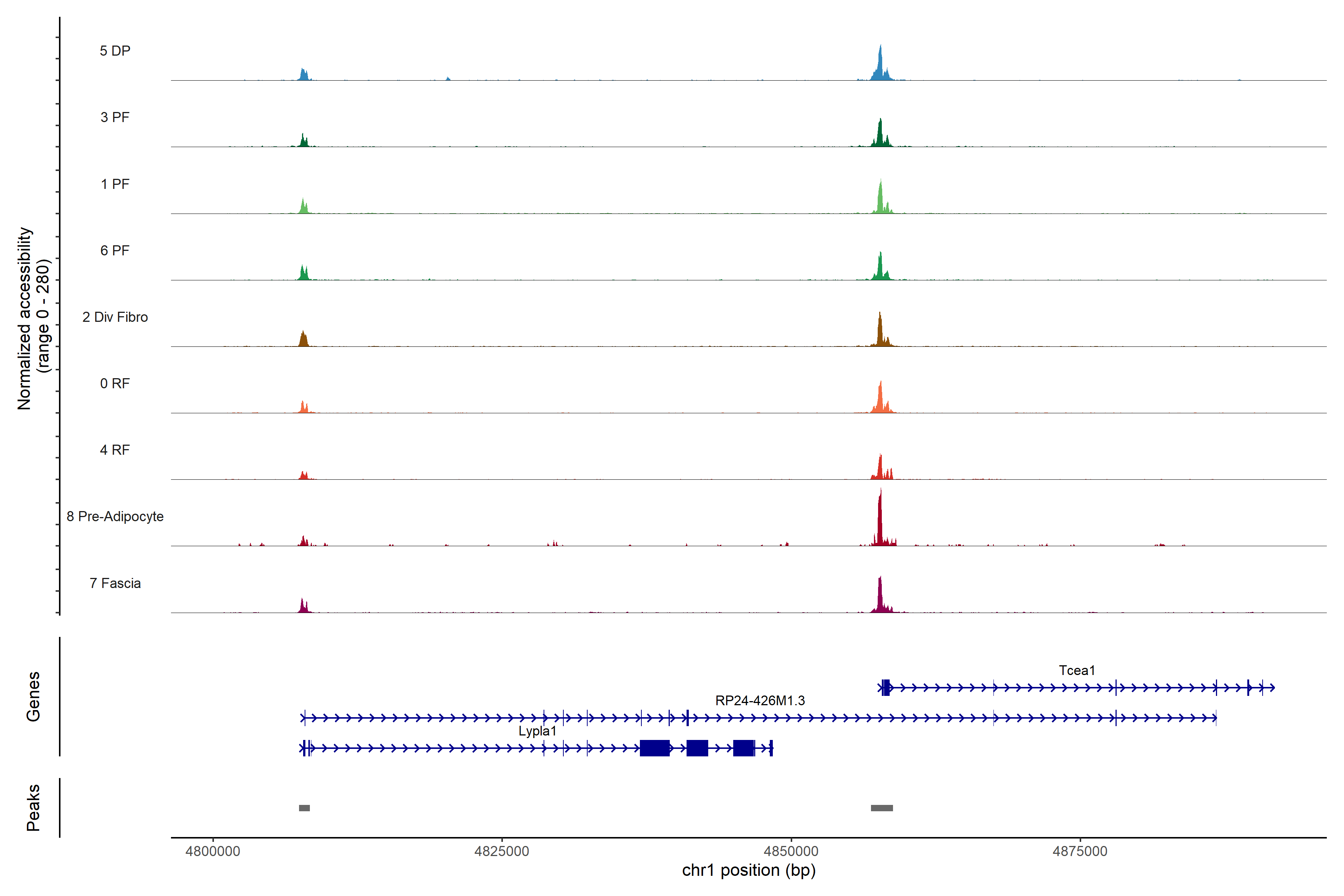
Task: Click the 2 Div Fibro track label
Action: pos(115,317)
